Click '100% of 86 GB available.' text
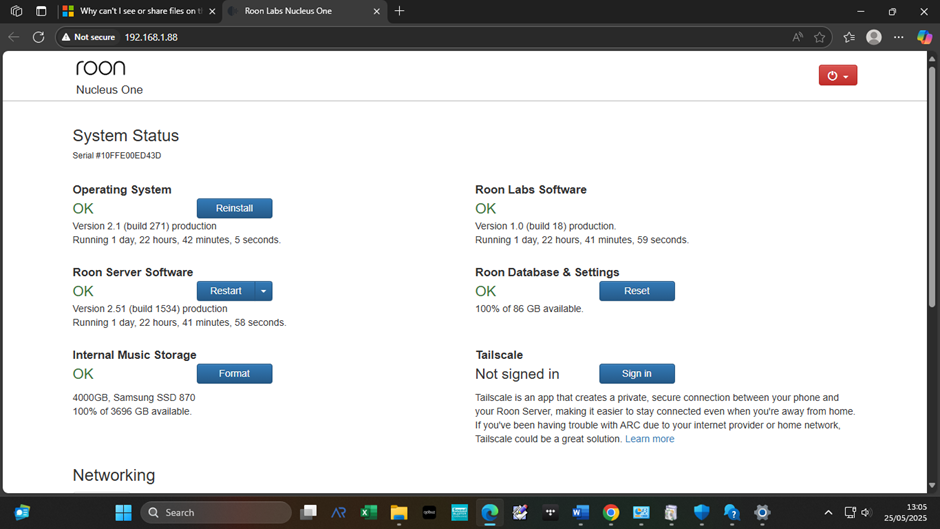 [x=529, y=309]
